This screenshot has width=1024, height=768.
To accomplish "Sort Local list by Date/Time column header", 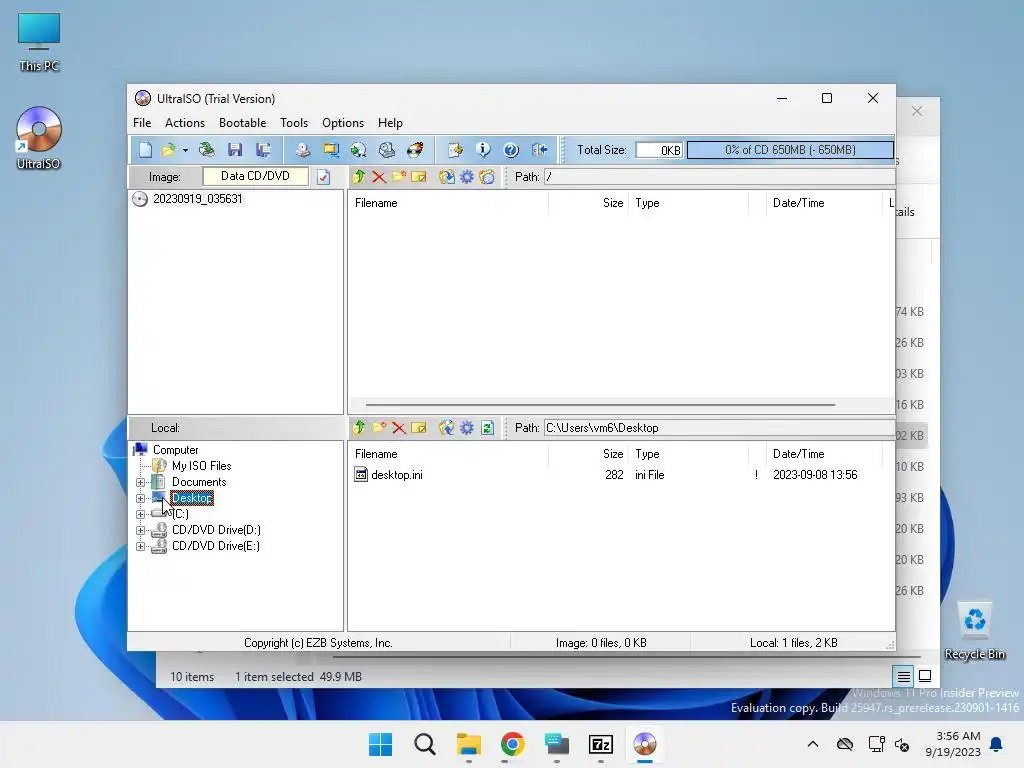I will 824,454.
